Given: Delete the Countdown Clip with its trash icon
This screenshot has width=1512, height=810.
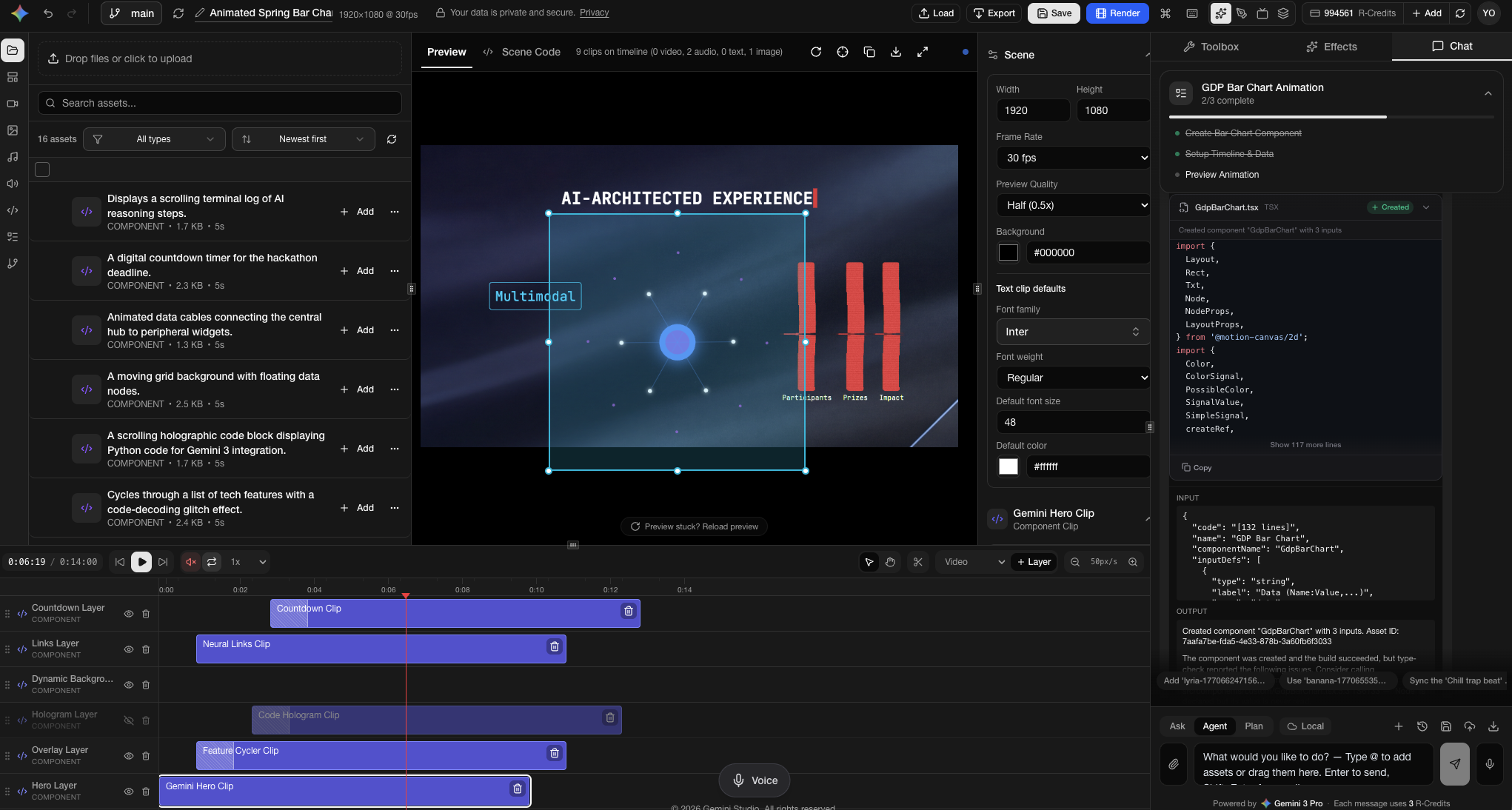Looking at the screenshot, I should click(628, 611).
